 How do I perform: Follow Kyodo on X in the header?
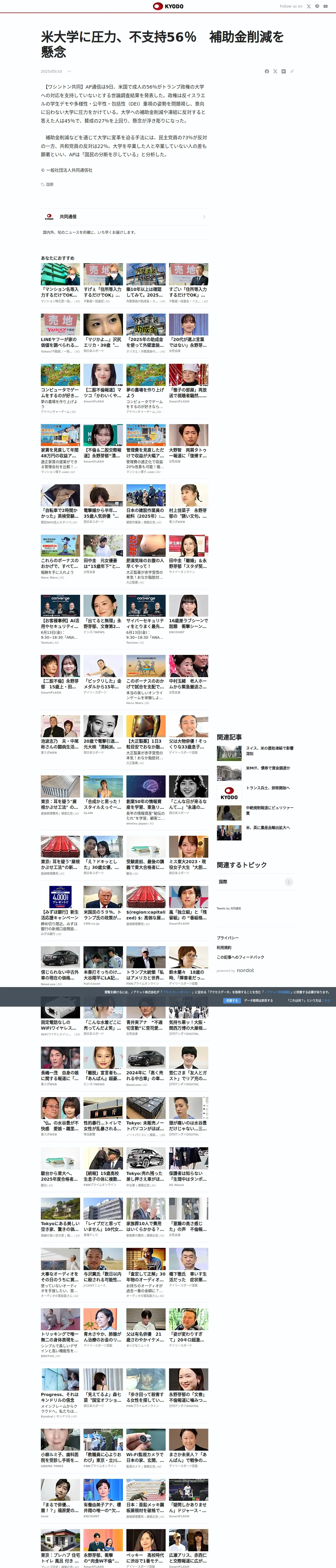[x=309, y=6]
